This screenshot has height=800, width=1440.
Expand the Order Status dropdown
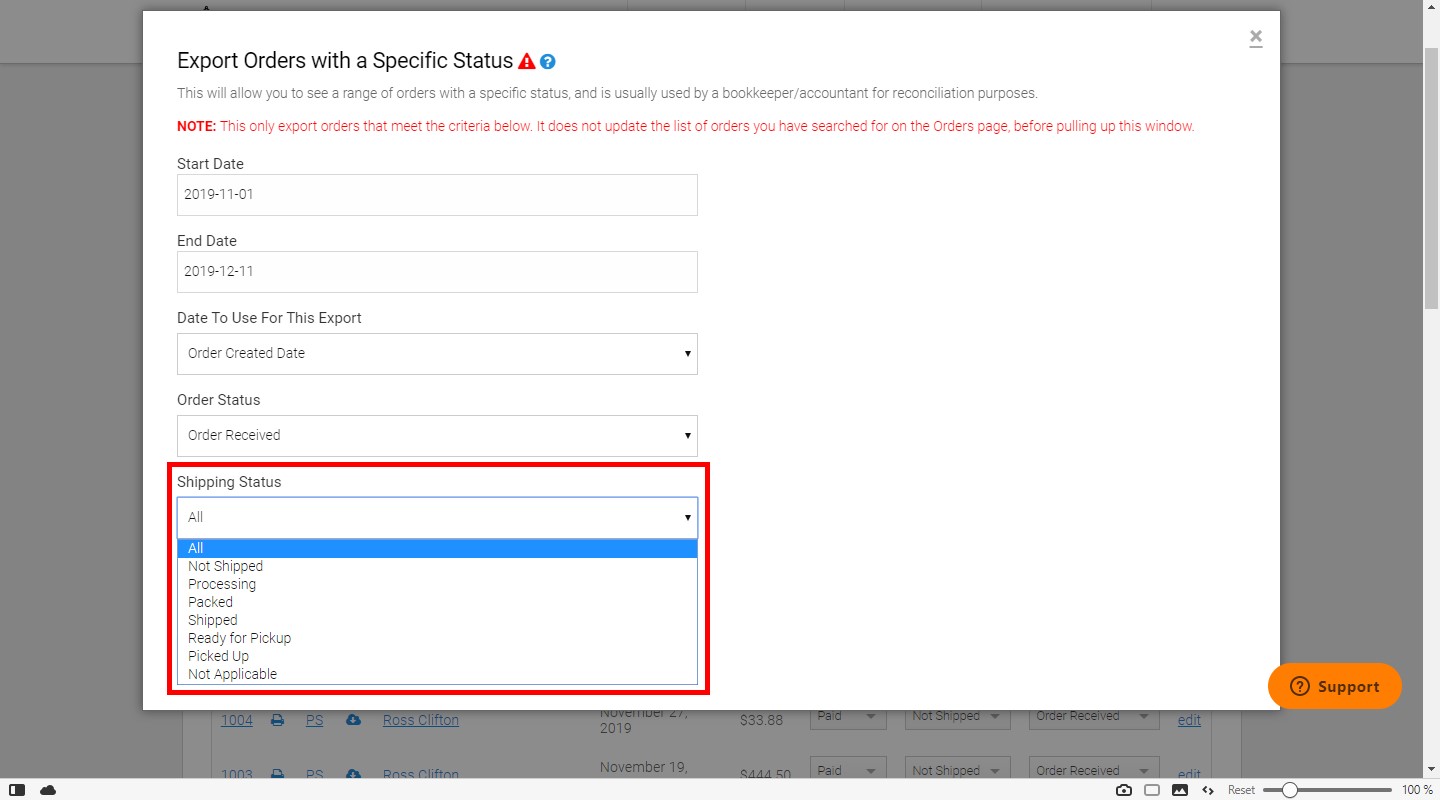point(437,436)
